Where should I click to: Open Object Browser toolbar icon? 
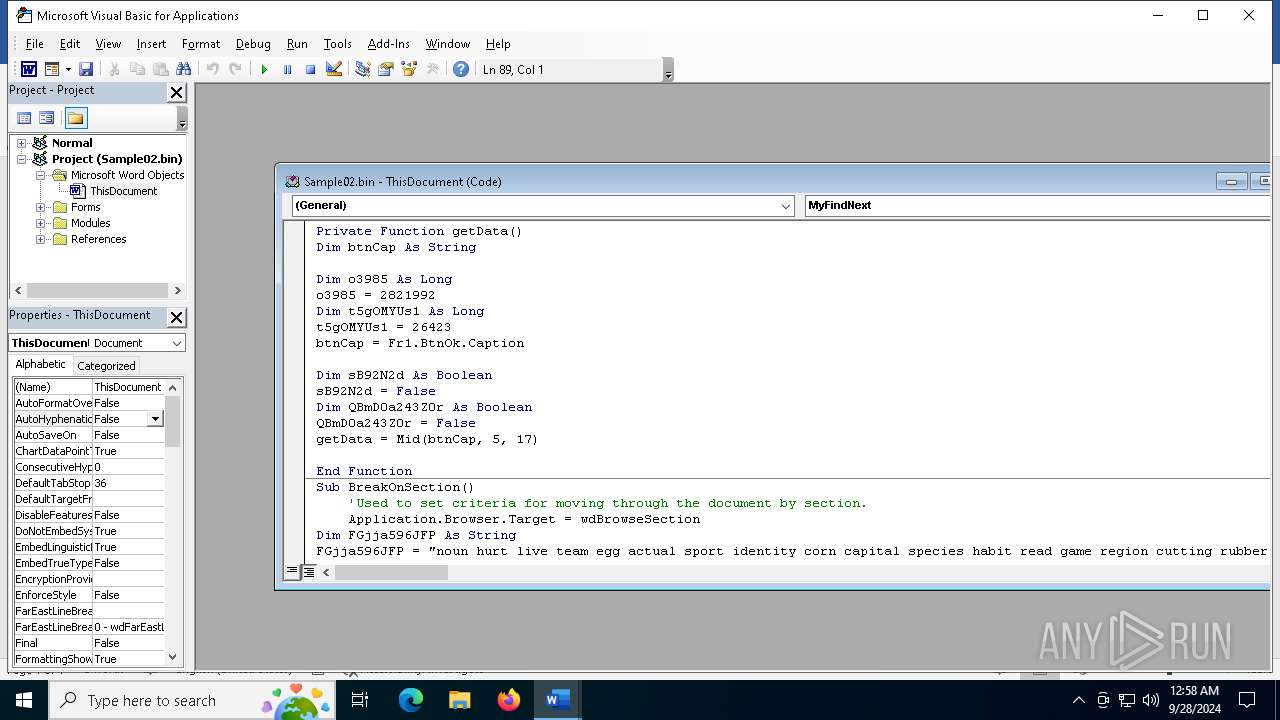(x=408, y=69)
